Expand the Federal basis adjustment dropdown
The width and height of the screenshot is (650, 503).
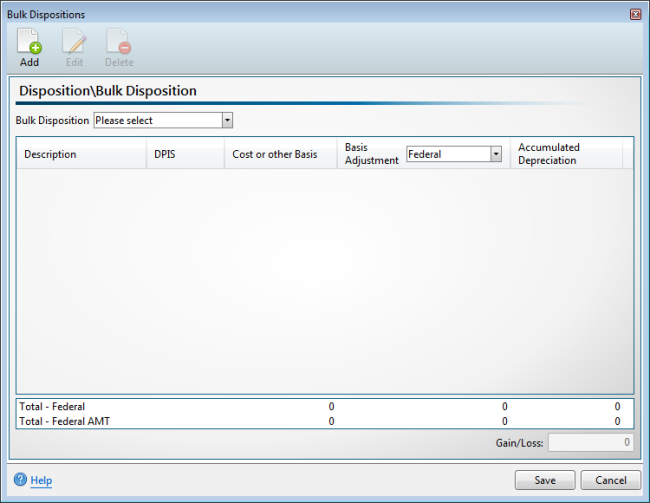click(x=496, y=154)
